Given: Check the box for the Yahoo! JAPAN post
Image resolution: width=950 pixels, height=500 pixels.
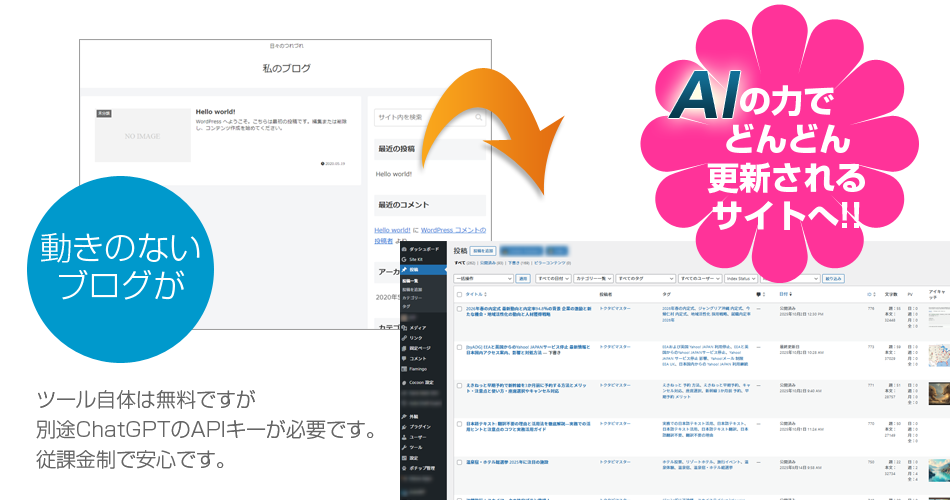Looking at the screenshot, I should pyautogui.click(x=459, y=348).
